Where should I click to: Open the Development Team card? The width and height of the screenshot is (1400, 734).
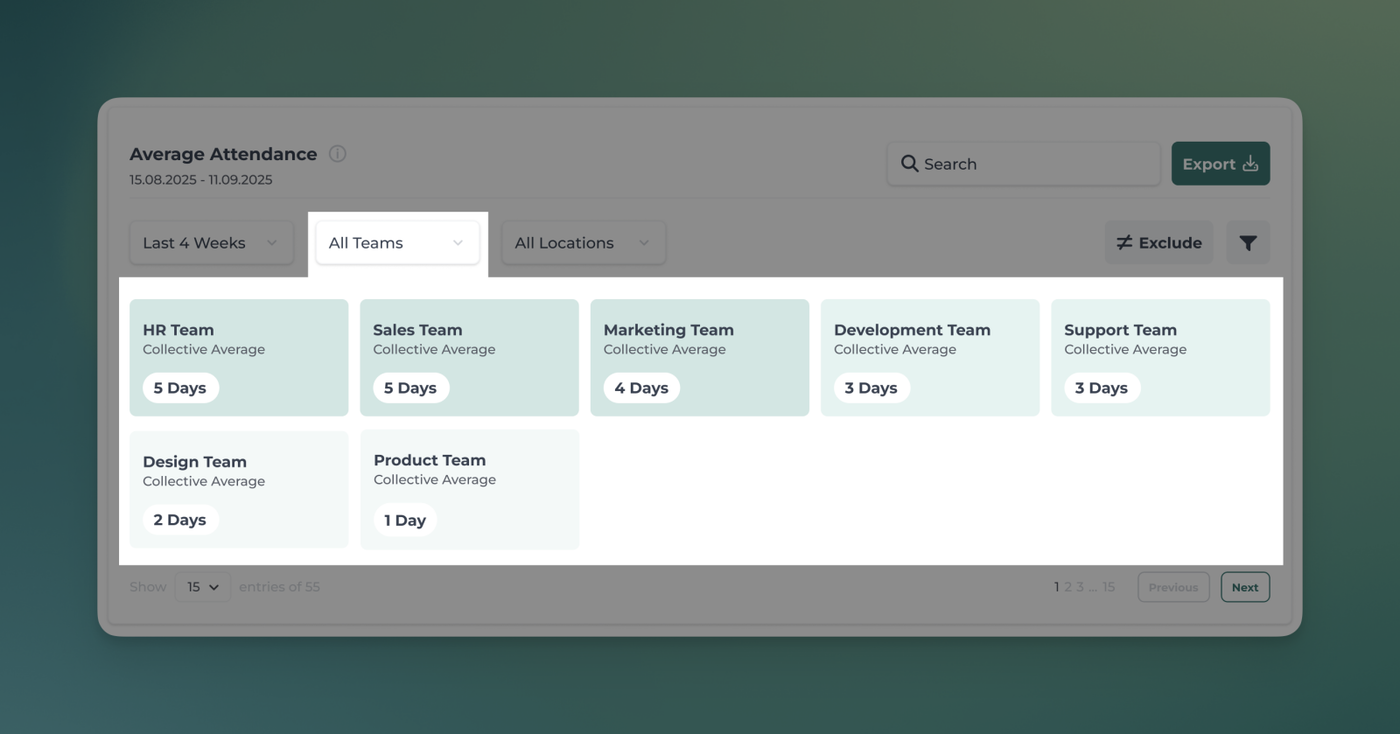[929, 358]
